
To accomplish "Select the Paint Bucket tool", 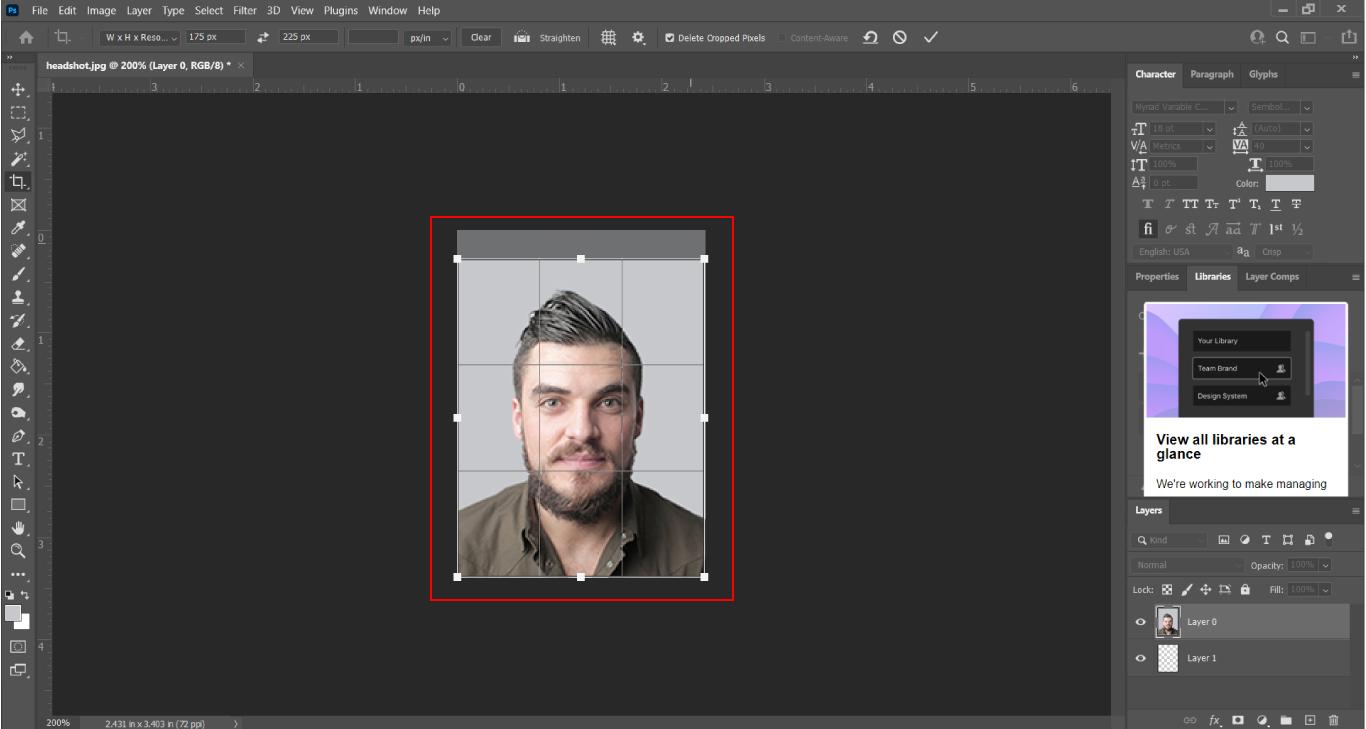I will point(18,366).
